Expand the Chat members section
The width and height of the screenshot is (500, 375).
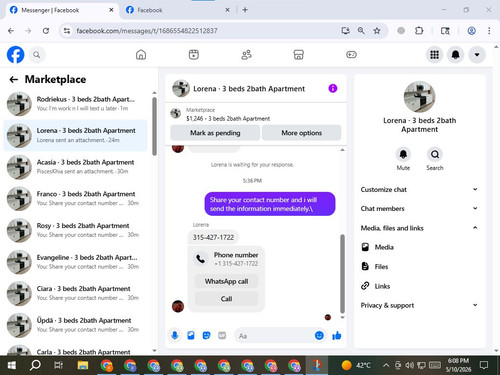click(x=419, y=209)
